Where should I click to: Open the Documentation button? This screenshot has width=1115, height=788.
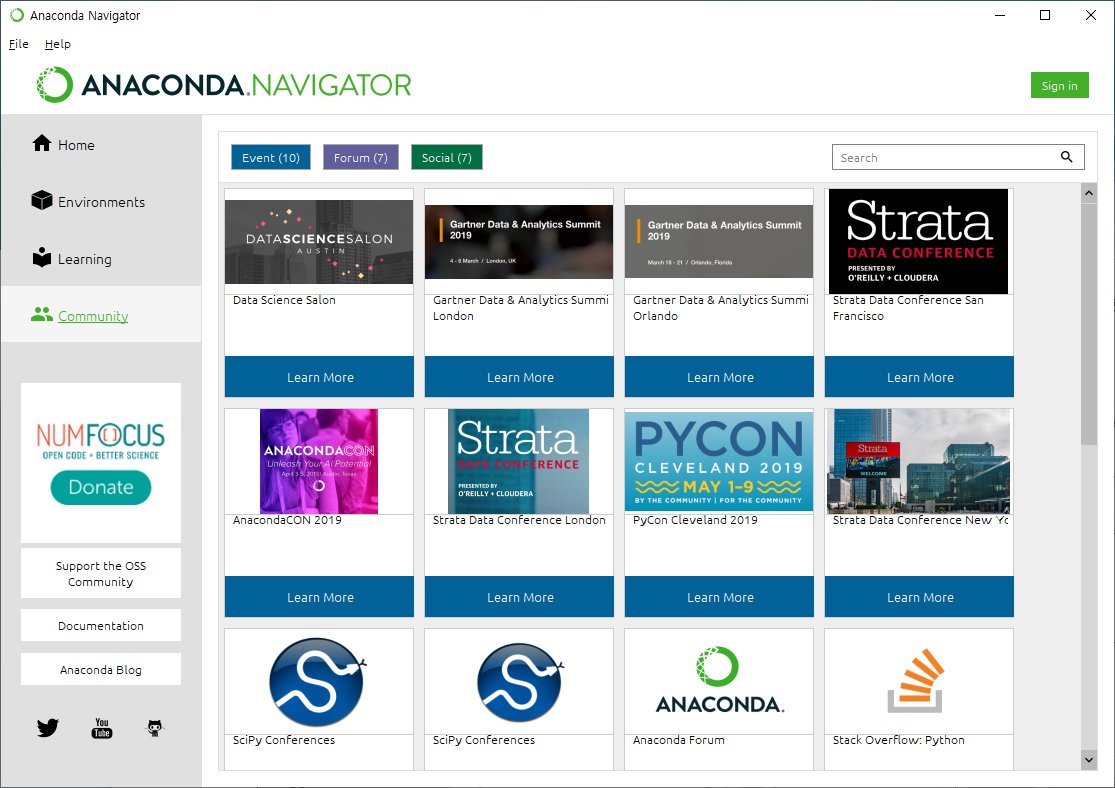[101, 625]
